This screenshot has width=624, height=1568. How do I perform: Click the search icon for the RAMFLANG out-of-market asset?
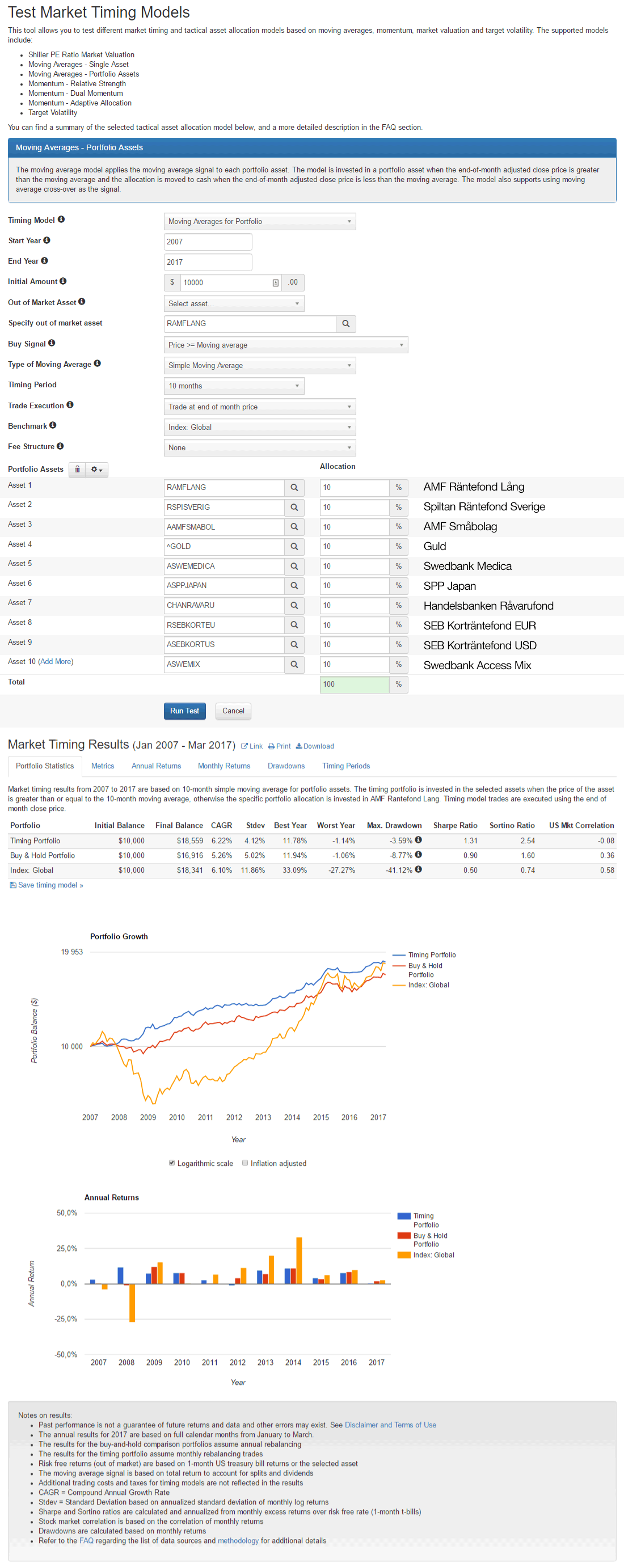point(346,324)
